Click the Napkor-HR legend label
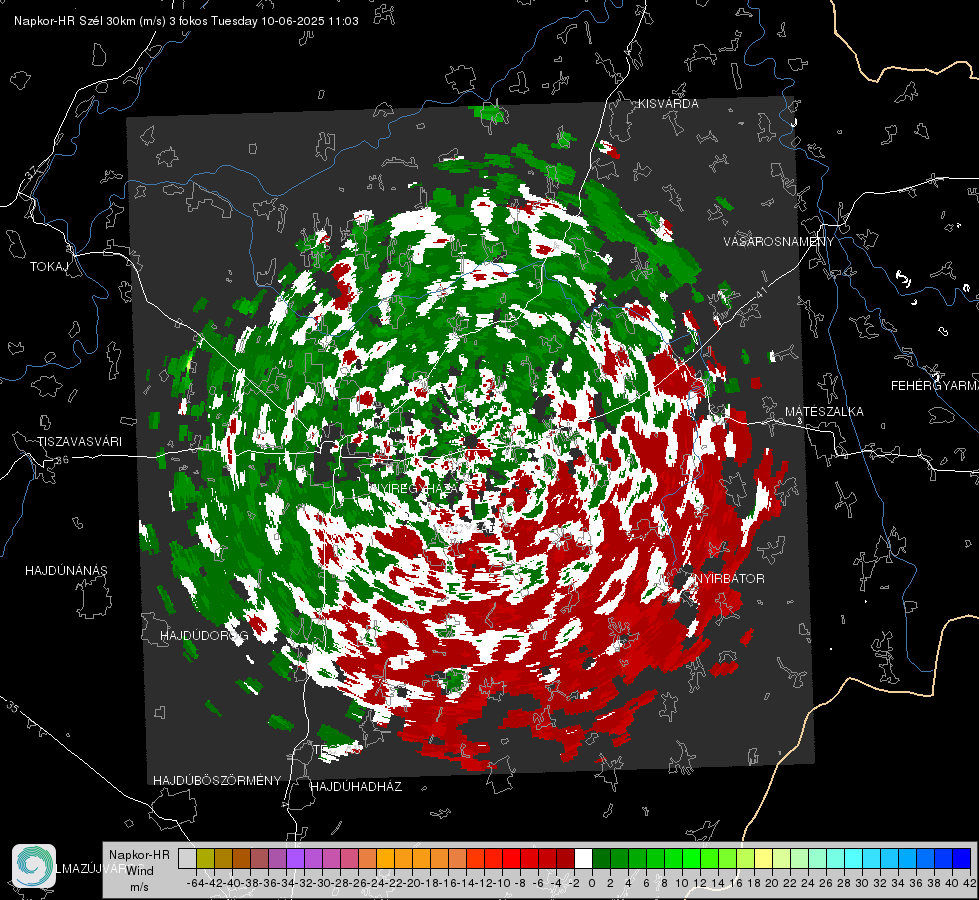Viewport: 979px width, 900px height. 139,855
